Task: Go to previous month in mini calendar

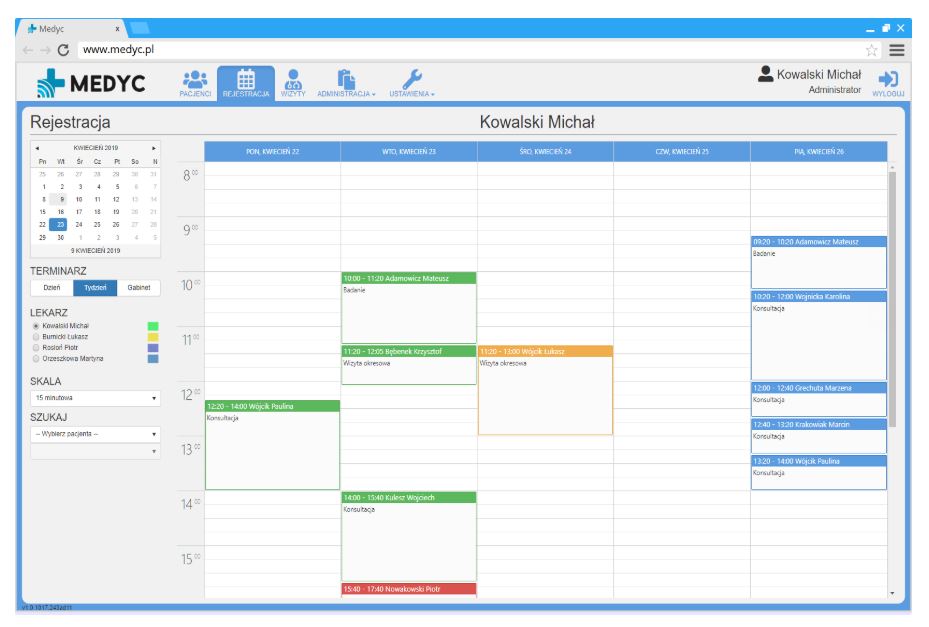Action: coord(37,147)
